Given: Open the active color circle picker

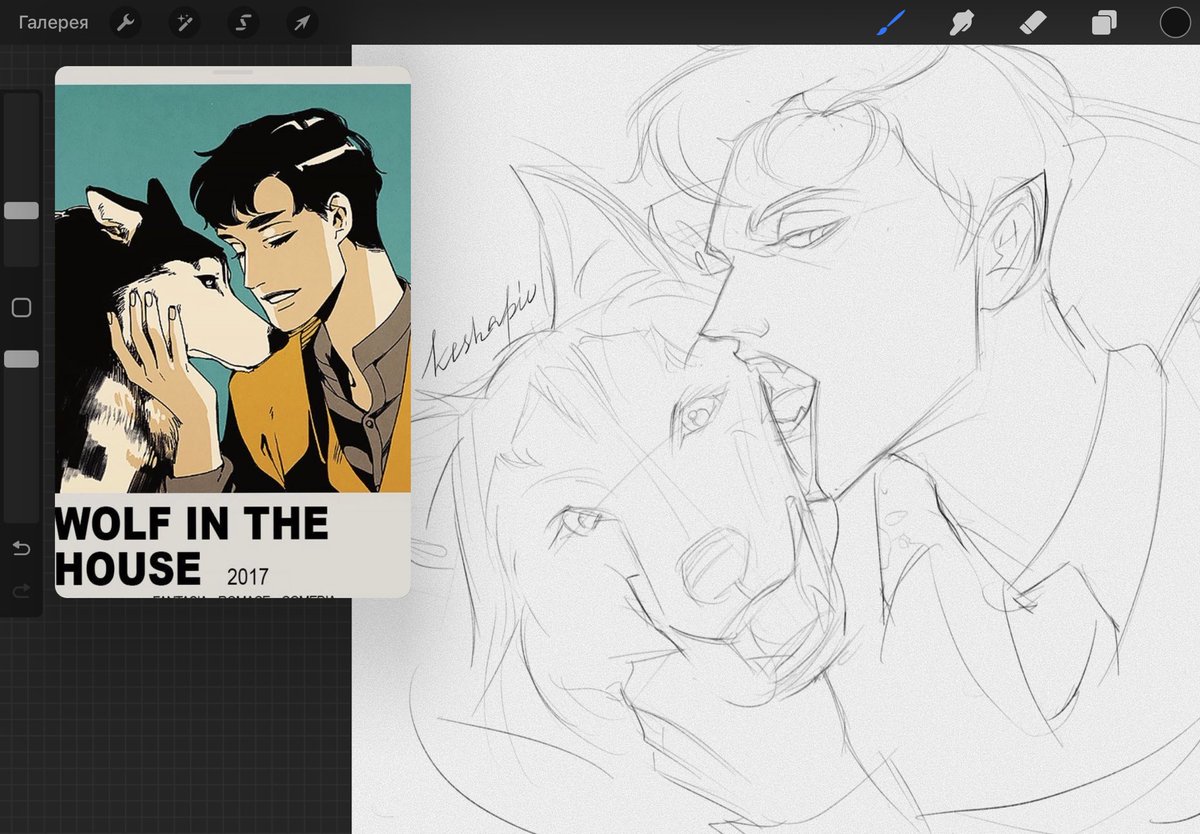Looking at the screenshot, I should [x=1175, y=22].
